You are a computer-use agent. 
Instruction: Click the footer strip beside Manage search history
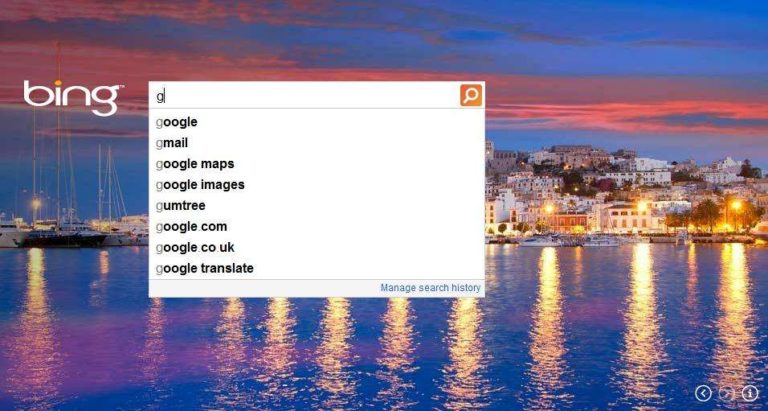(x=264, y=288)
